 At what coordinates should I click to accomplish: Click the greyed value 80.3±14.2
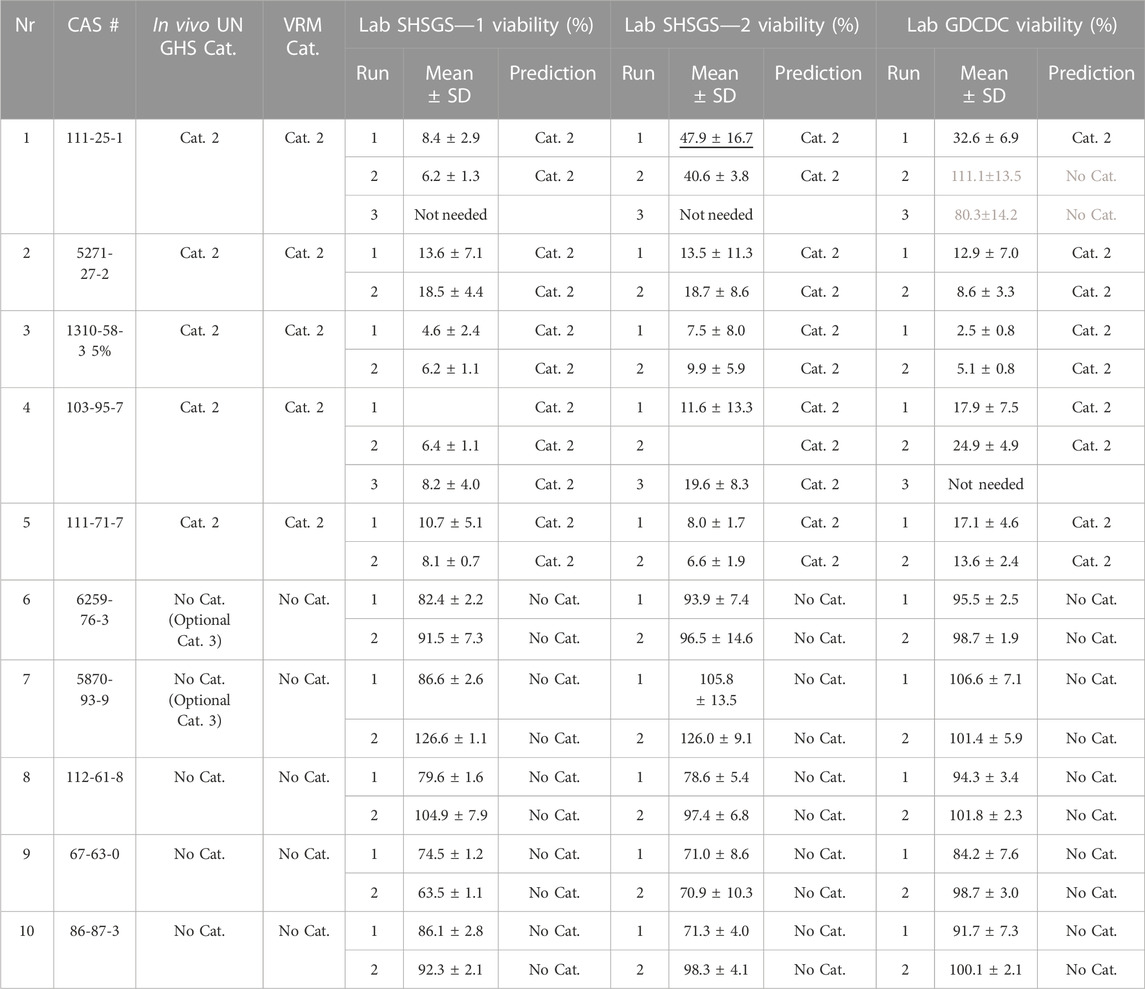pos(986,215)
